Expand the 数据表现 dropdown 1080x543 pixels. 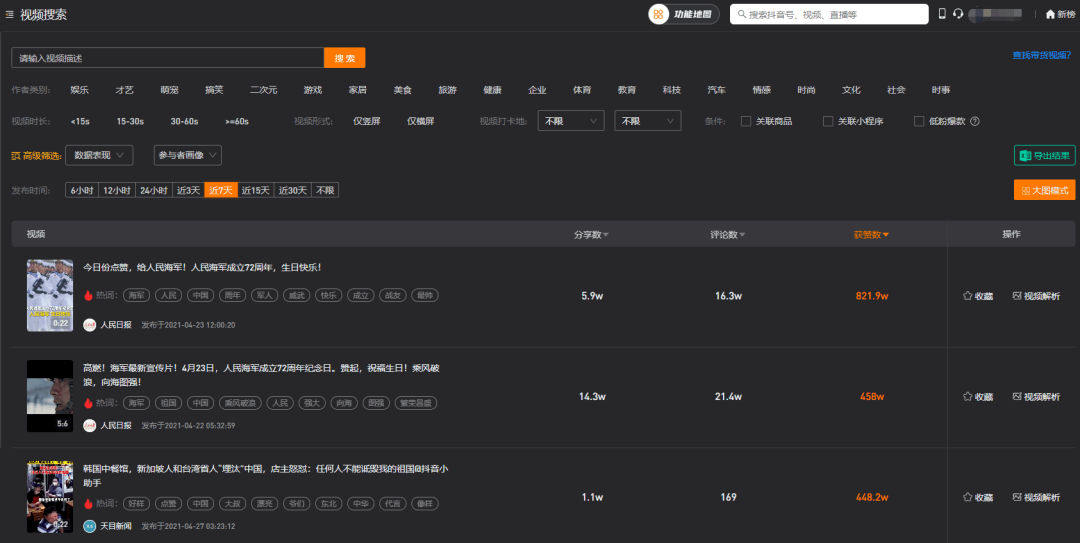tap(99, 155)
